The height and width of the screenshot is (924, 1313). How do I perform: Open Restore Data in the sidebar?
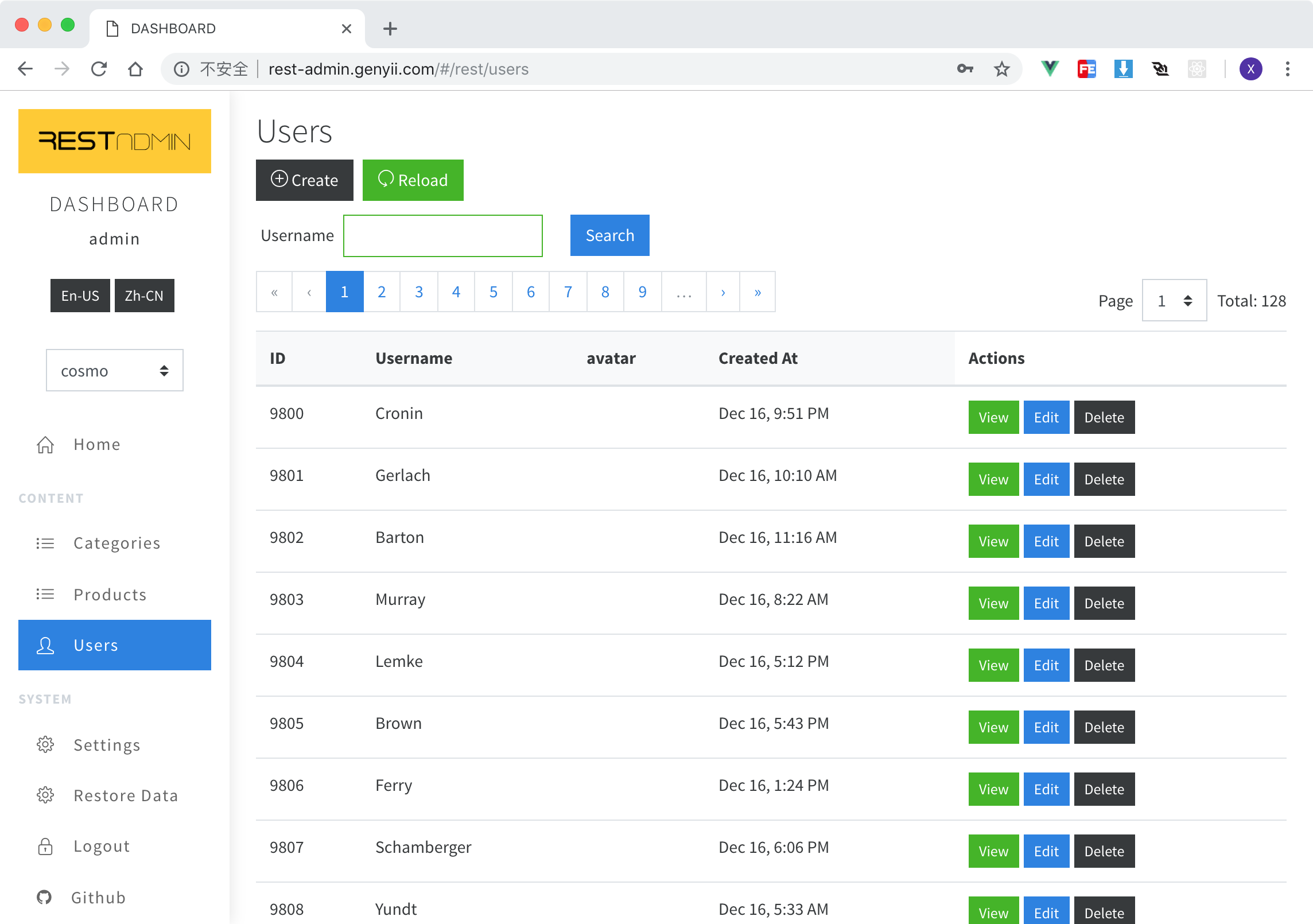[x=115, y=795]
